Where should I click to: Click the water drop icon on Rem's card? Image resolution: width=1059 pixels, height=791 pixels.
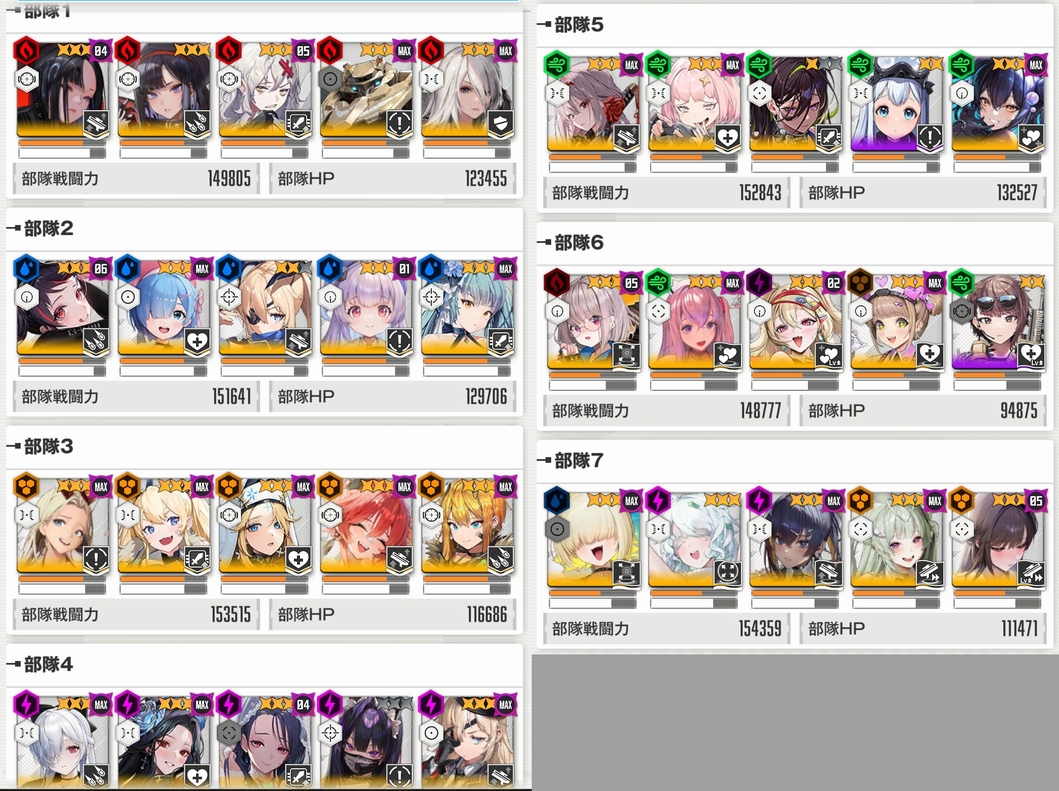(128, 268)
